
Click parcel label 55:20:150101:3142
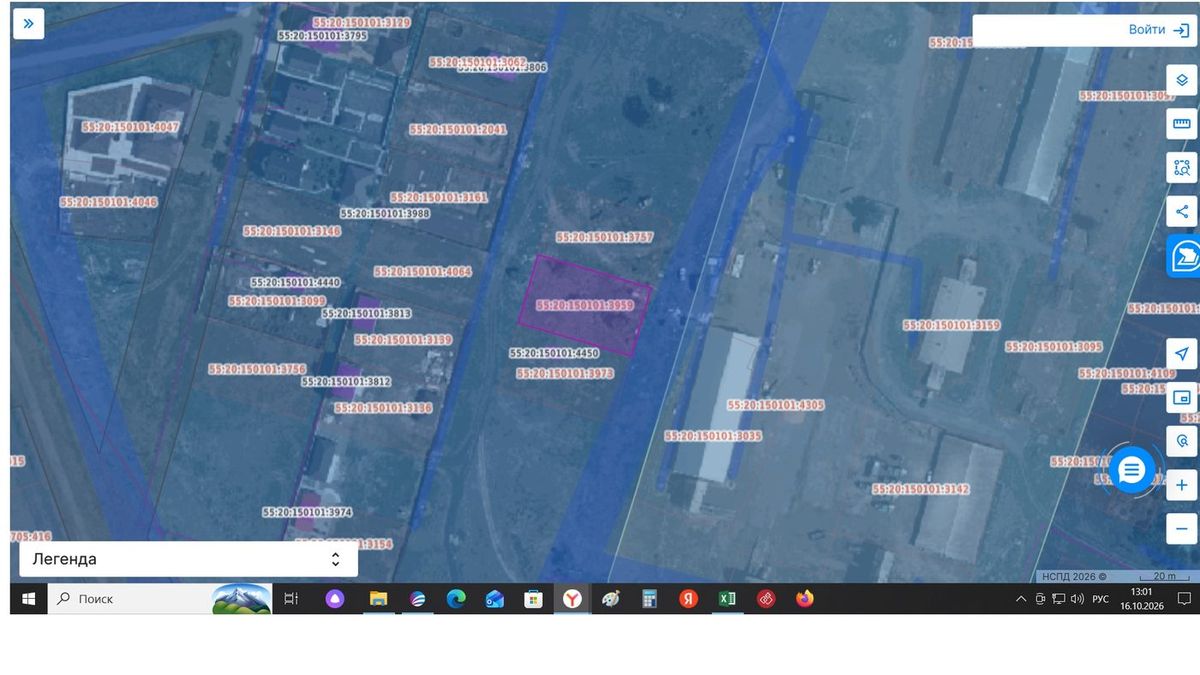point(921,489)
